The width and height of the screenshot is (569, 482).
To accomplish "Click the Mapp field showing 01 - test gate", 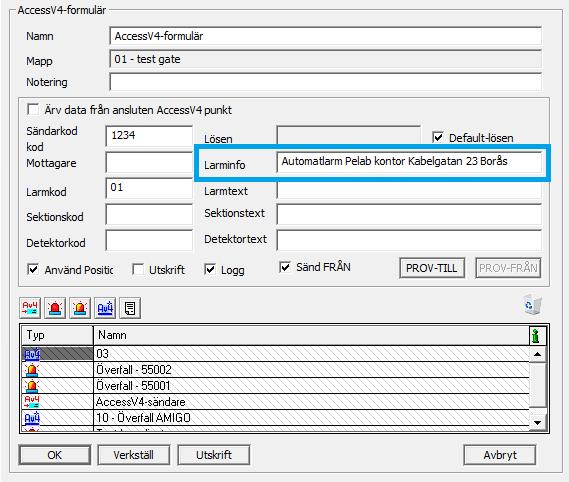I will (x=326, y=59).
